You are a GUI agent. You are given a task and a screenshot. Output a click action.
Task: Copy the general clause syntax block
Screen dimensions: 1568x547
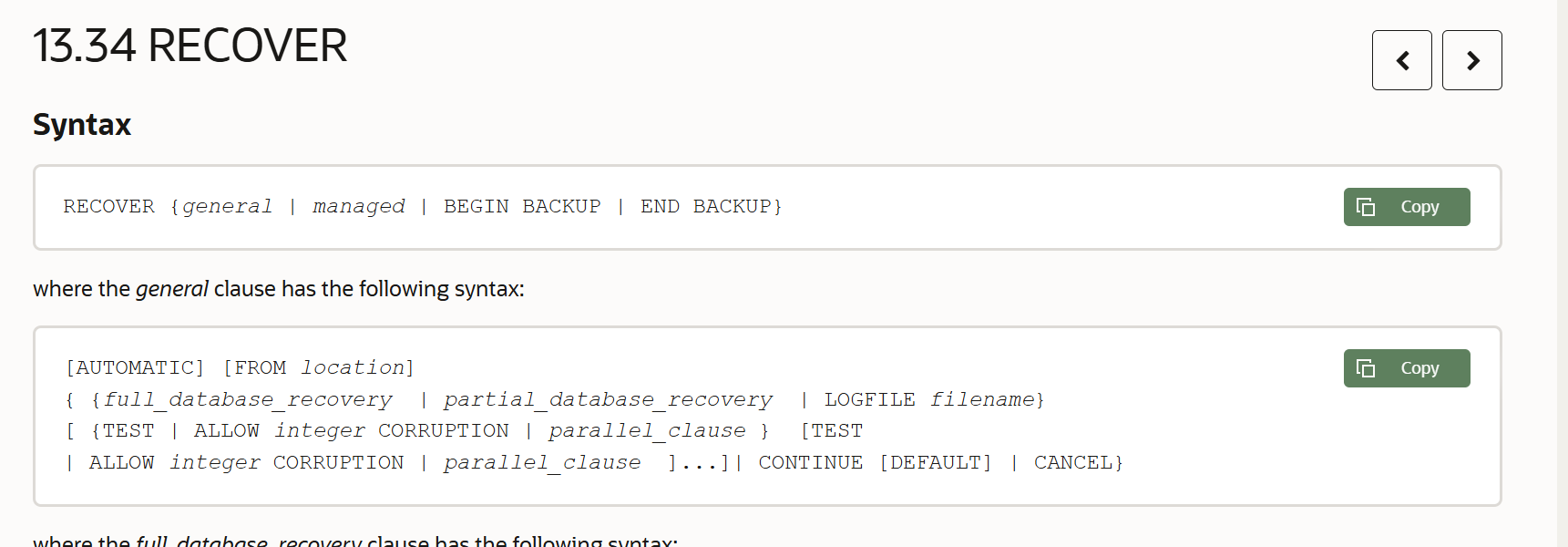[1406, 368]
